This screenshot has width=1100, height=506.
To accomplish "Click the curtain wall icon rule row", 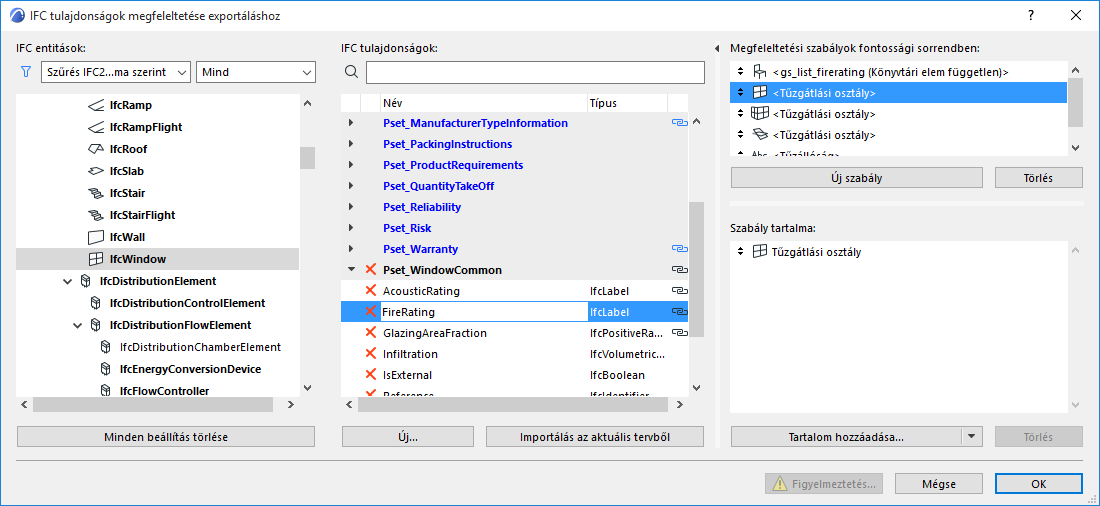I will [x=898, y=114].
